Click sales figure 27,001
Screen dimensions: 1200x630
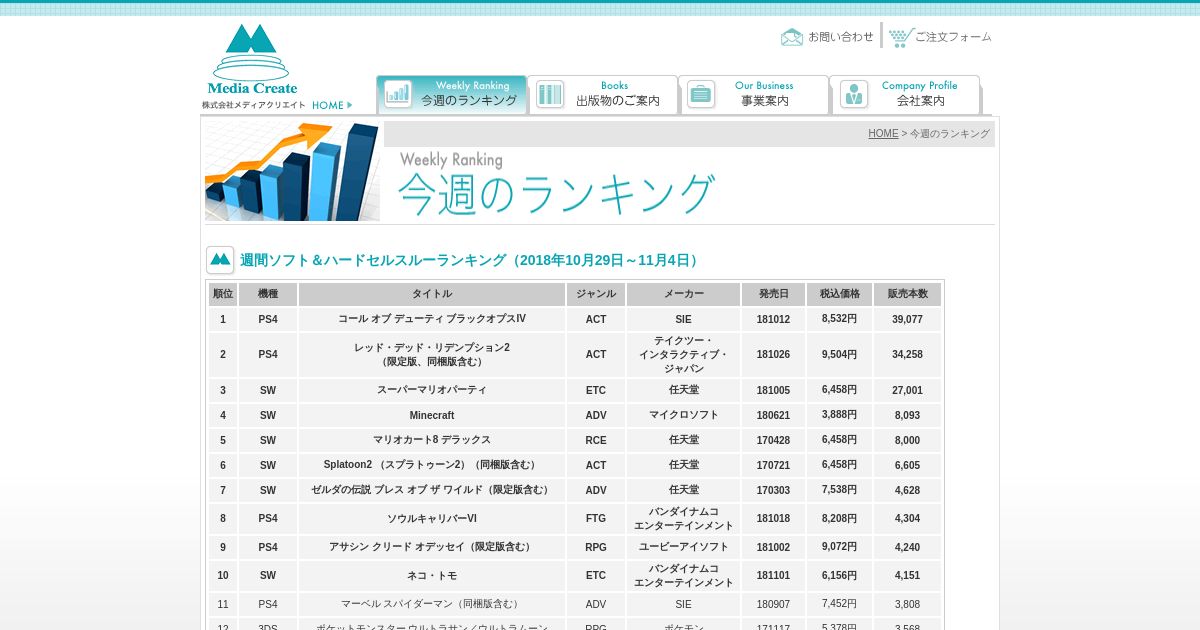908,390
